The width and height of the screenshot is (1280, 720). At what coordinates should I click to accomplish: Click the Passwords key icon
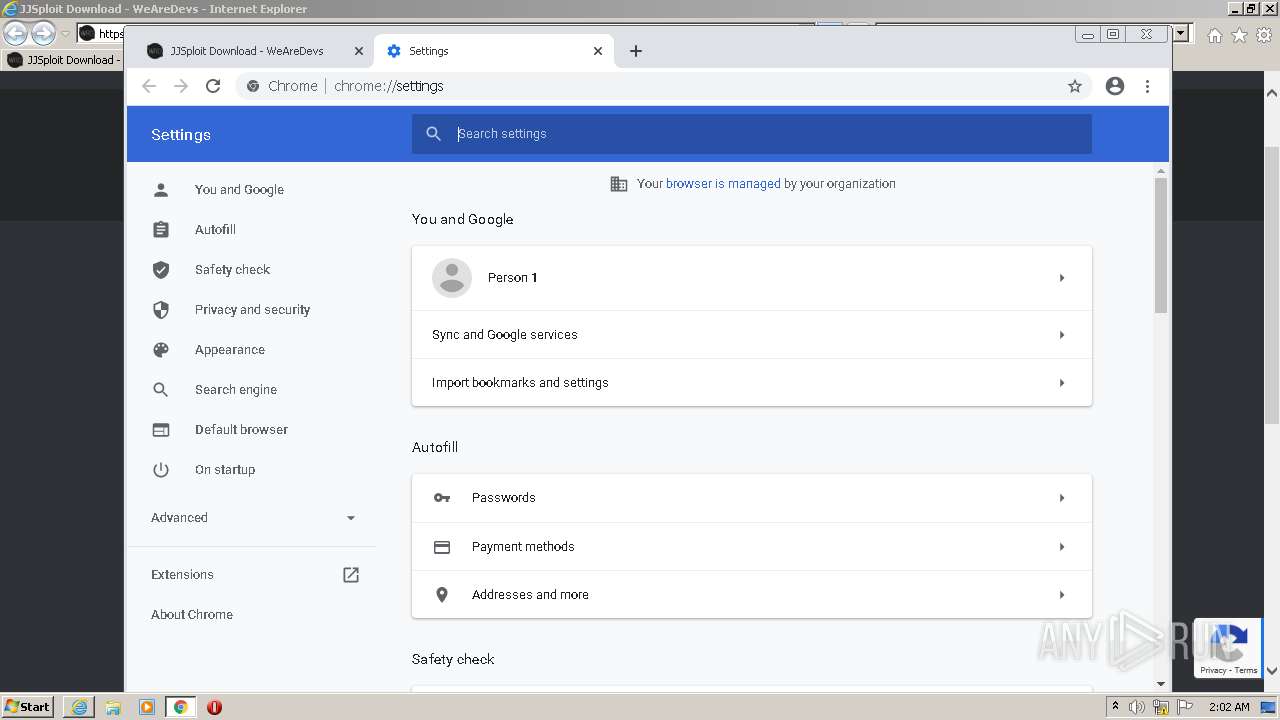click(442, 497)
